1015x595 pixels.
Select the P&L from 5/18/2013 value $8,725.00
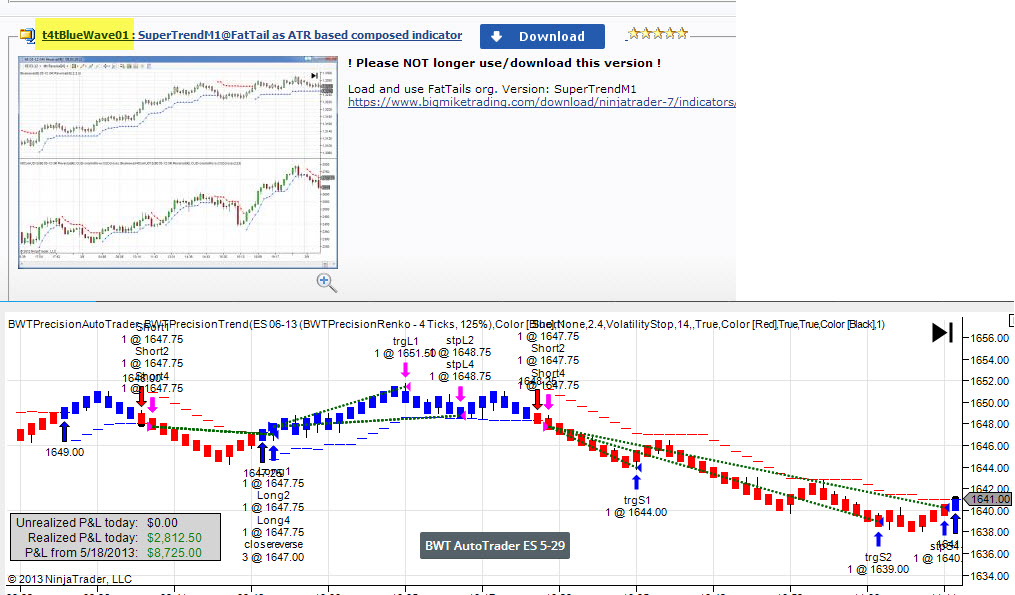tap(174, 553)
